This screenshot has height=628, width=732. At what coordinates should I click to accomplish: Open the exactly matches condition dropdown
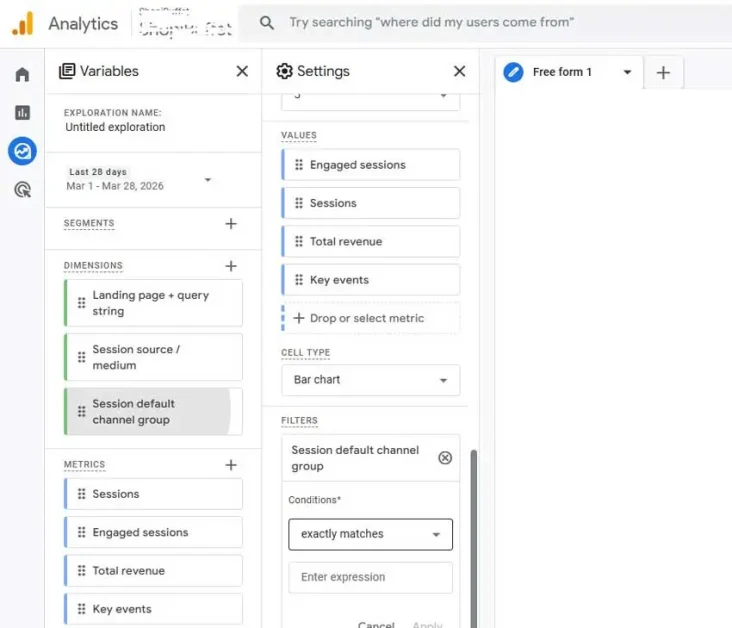pyautogui.click(x=370, y=534)
